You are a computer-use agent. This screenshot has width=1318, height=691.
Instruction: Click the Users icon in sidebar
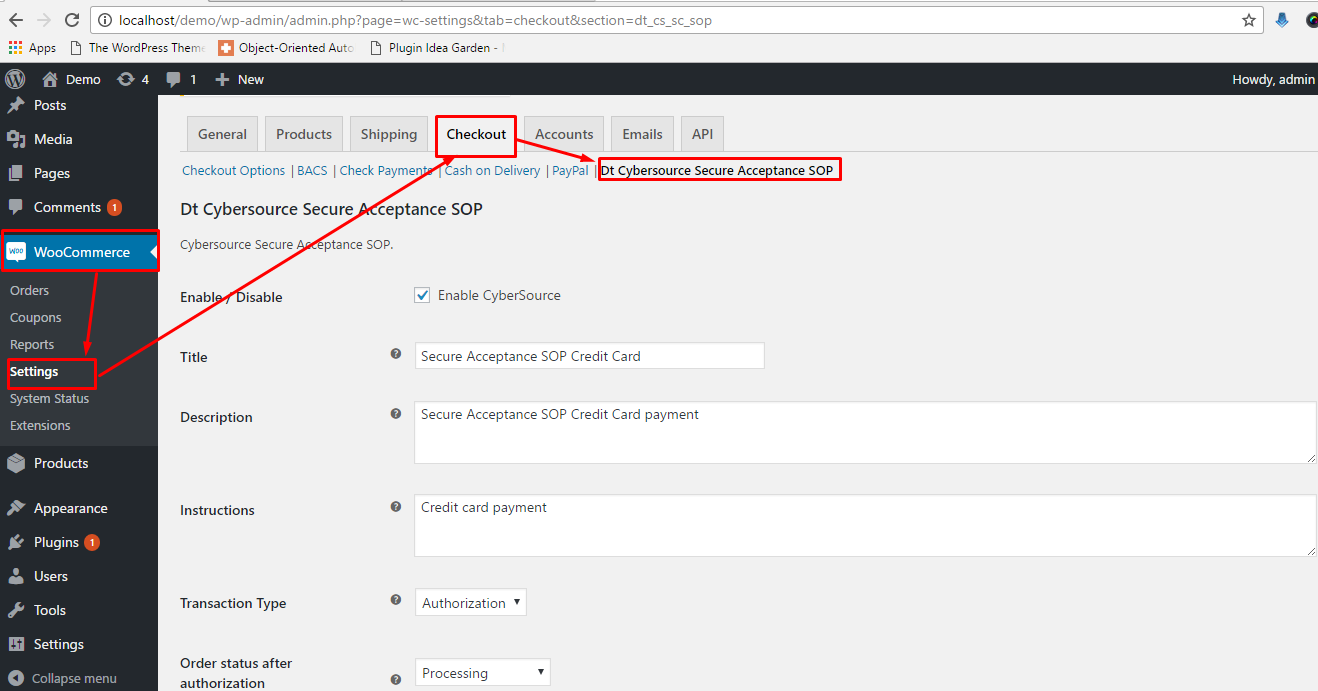point(15,576)
